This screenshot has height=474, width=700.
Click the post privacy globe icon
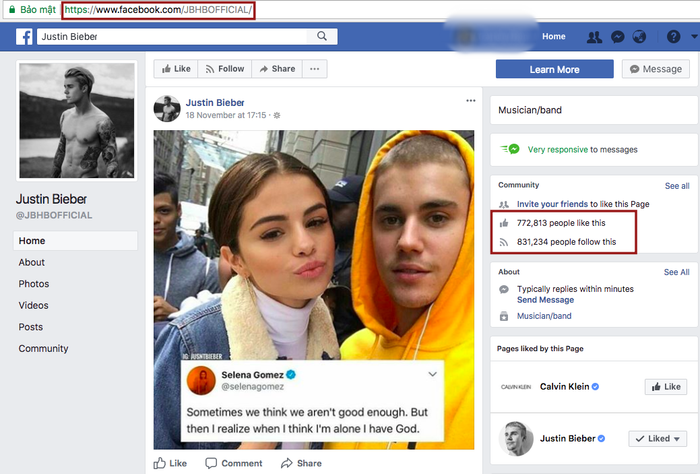[277, 115]
